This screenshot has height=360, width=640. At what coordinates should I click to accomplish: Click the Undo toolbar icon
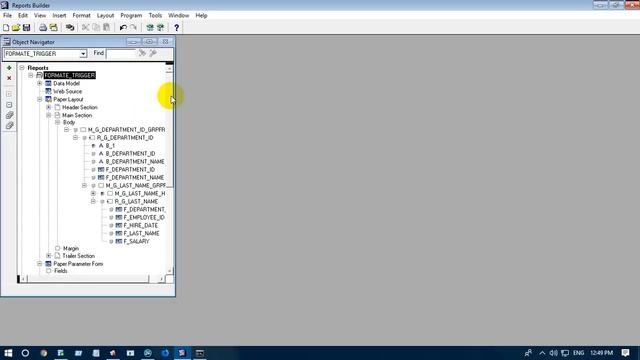[123, 28]
